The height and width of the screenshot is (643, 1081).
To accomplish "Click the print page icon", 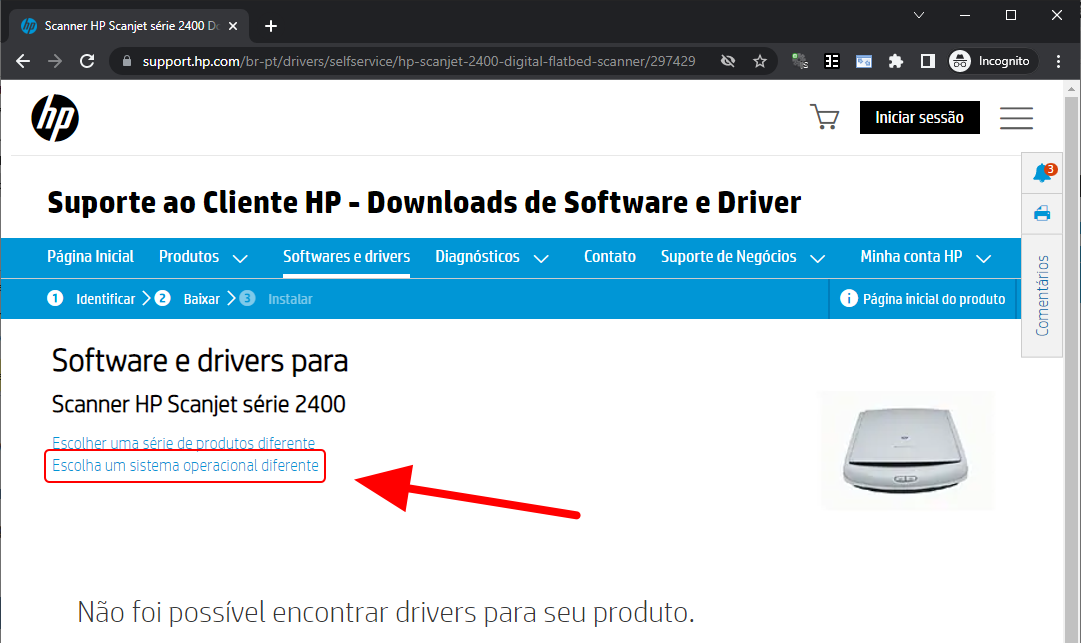I will click(1042, 214).
